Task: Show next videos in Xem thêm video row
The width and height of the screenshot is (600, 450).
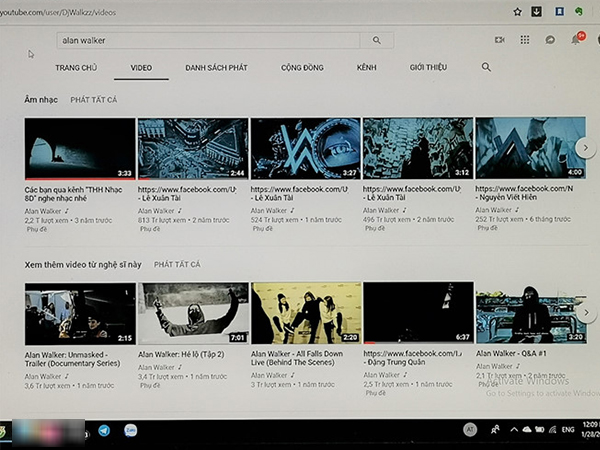Action: 586,313
